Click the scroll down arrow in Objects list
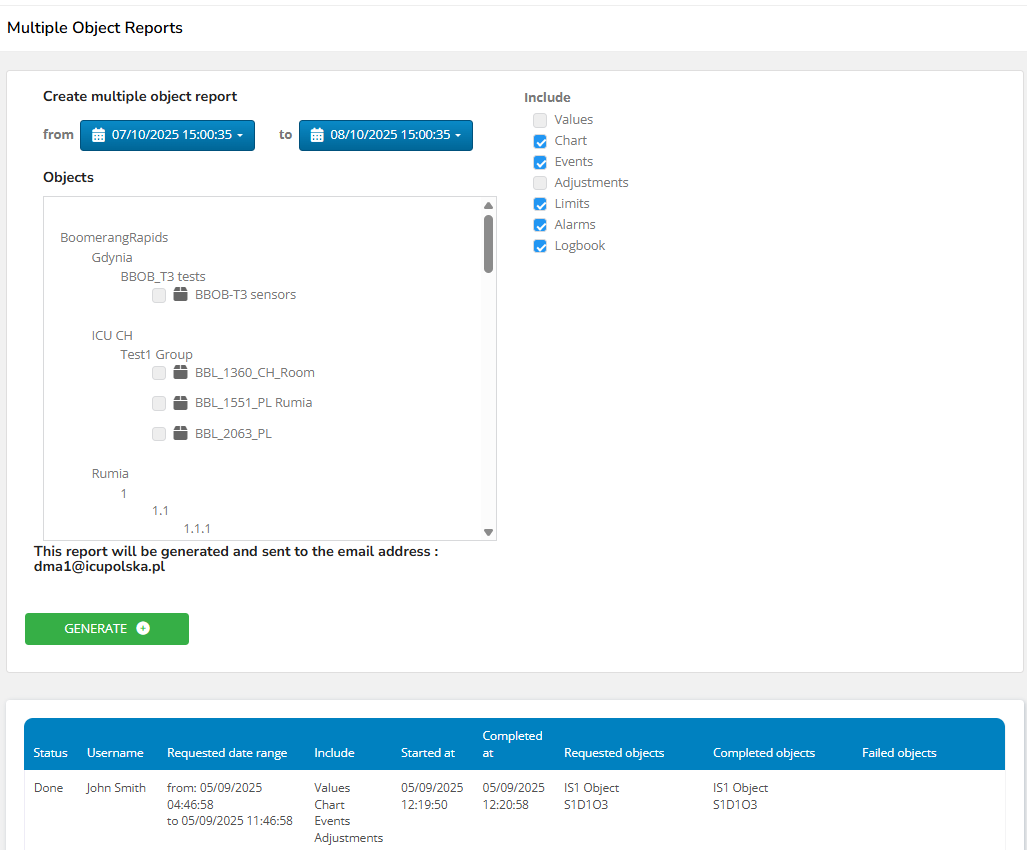 point(488,532)
